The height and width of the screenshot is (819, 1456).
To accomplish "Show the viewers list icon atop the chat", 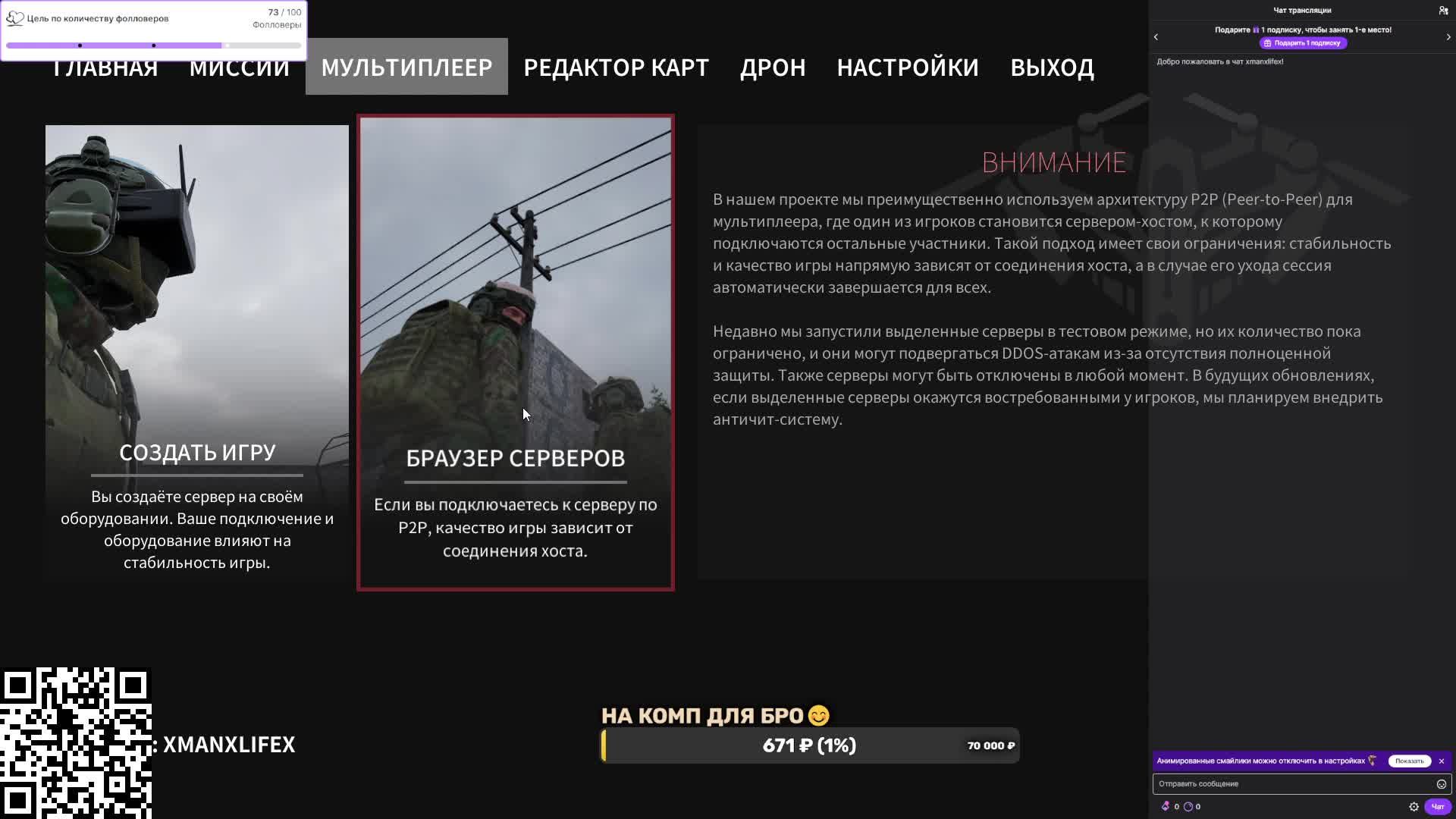I will click(x=1443, y=11).
